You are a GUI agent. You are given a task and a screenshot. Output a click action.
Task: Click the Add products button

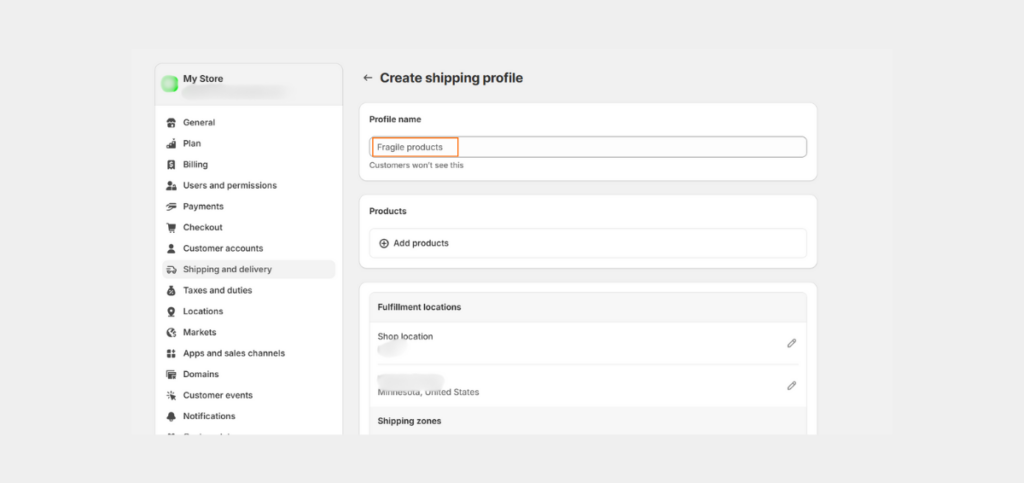588,243
